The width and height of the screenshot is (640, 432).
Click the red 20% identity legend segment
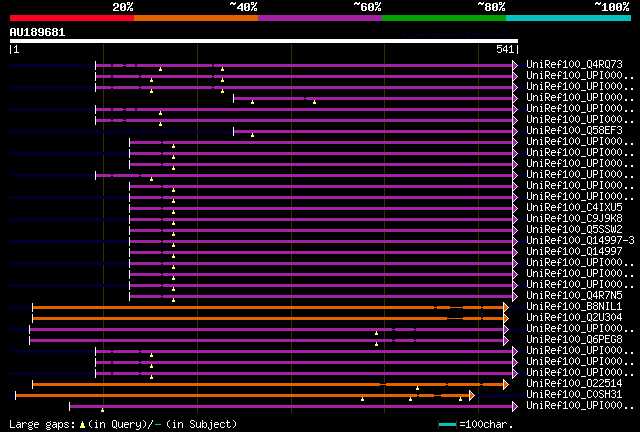coord(72,18)
